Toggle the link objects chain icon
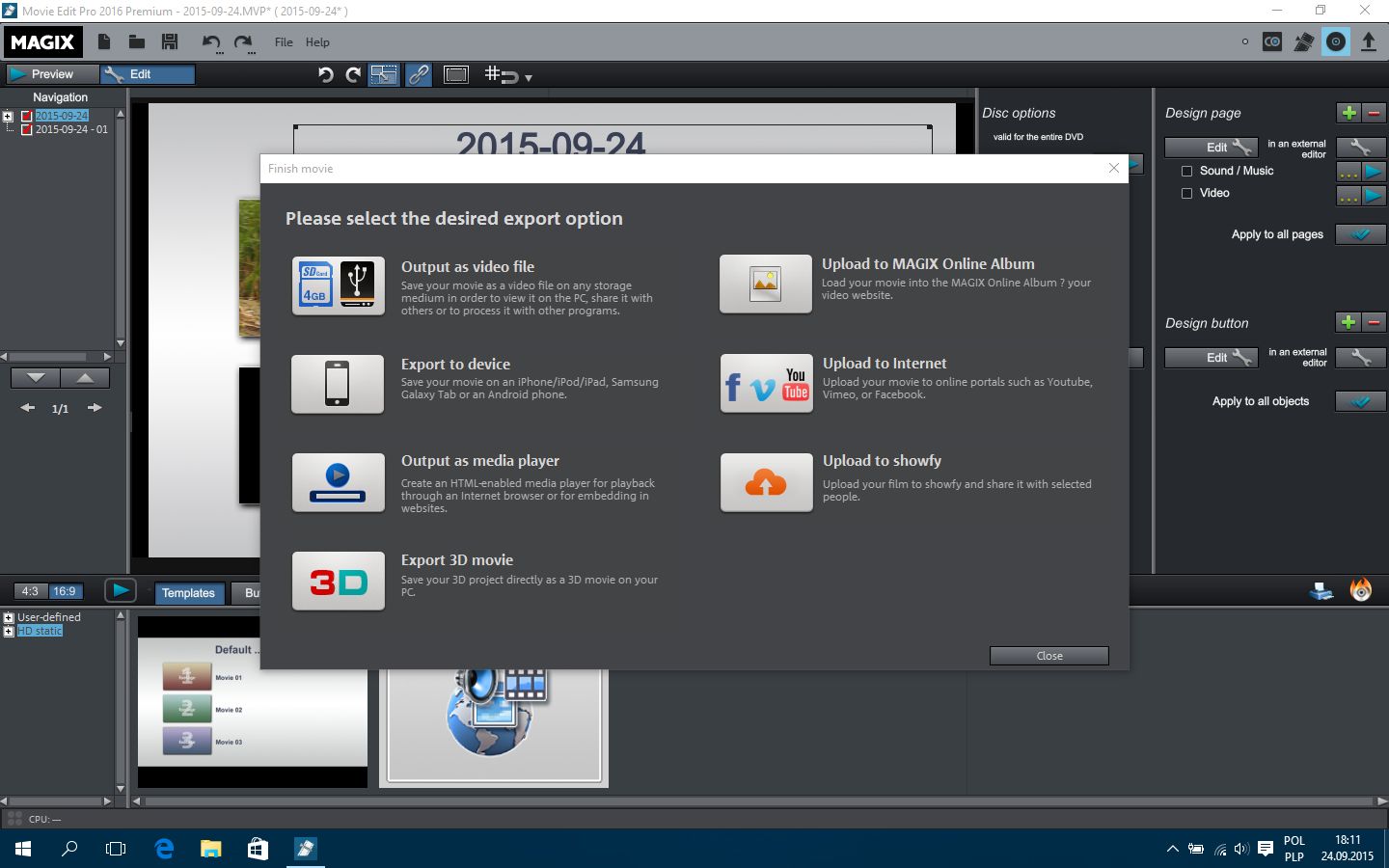This screenshot has width=1389, height=868. click(419, 74)
